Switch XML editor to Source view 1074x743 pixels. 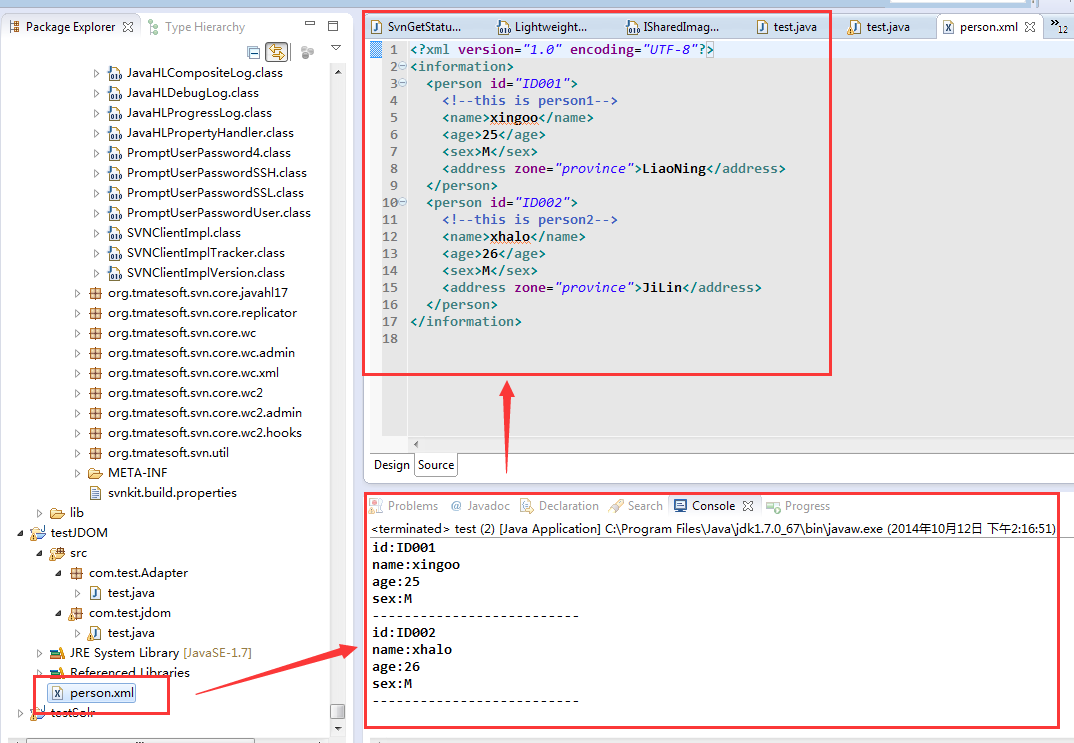click(x=436, y=465)
